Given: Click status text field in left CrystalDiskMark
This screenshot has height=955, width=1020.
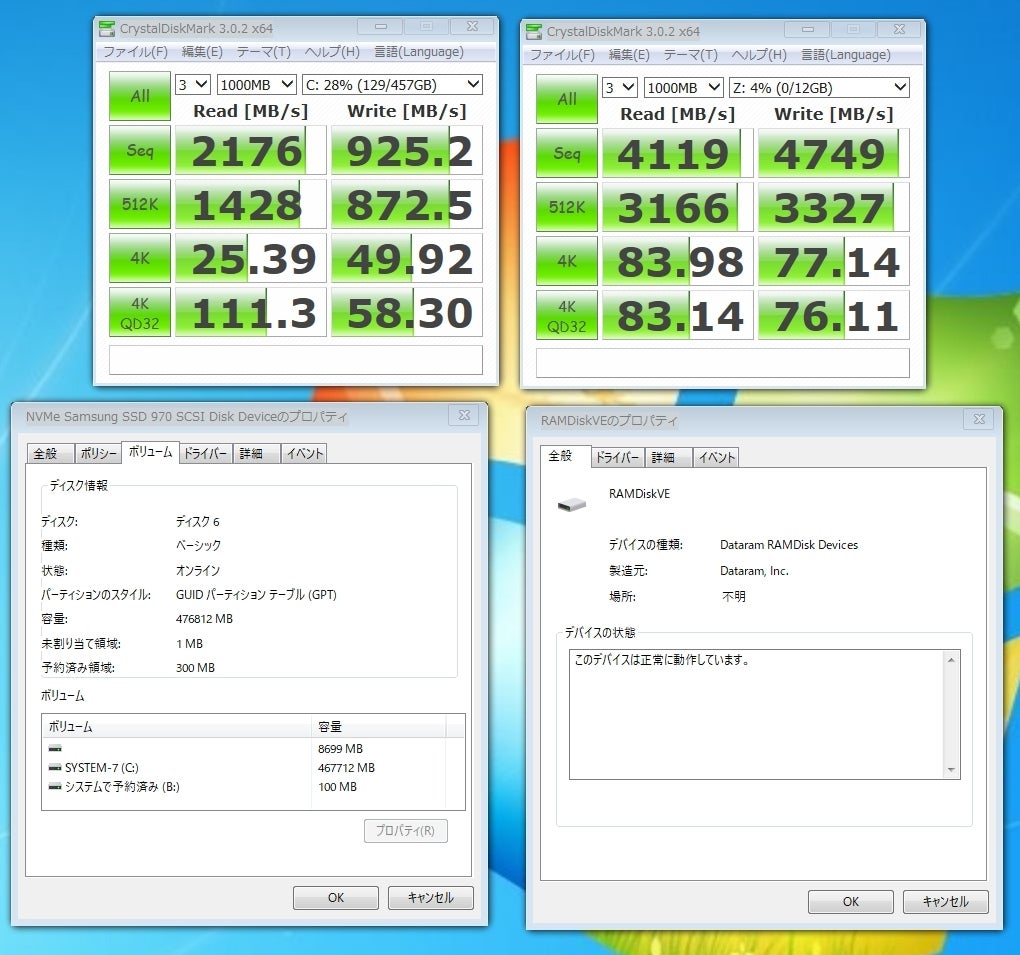Looking at the screenshot, I should (296, 360).
